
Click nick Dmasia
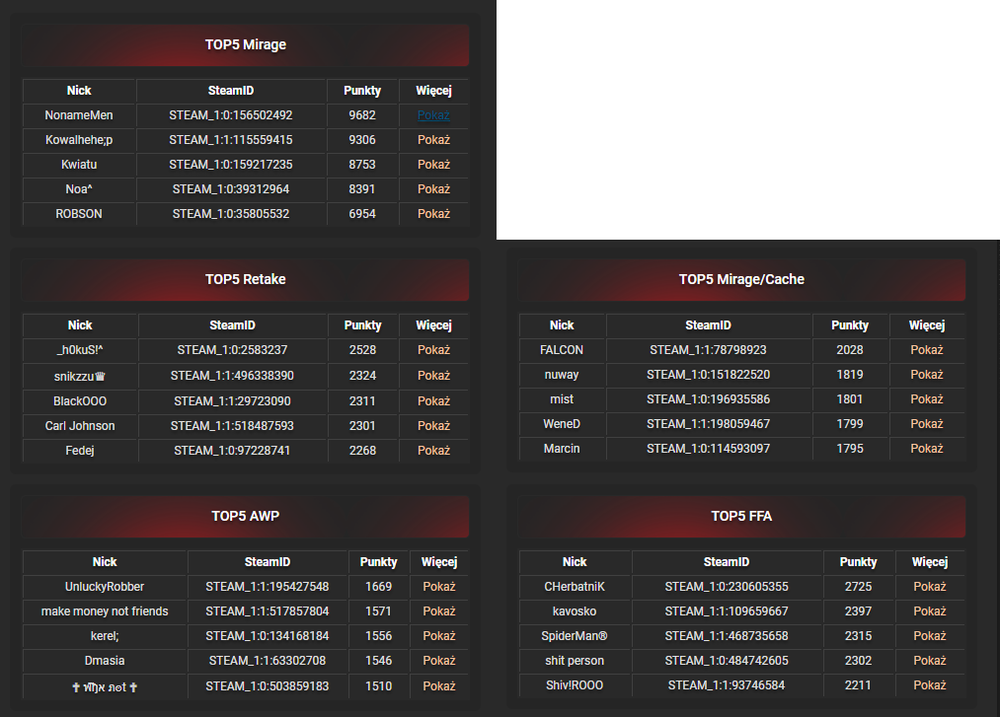coord(105,661)
